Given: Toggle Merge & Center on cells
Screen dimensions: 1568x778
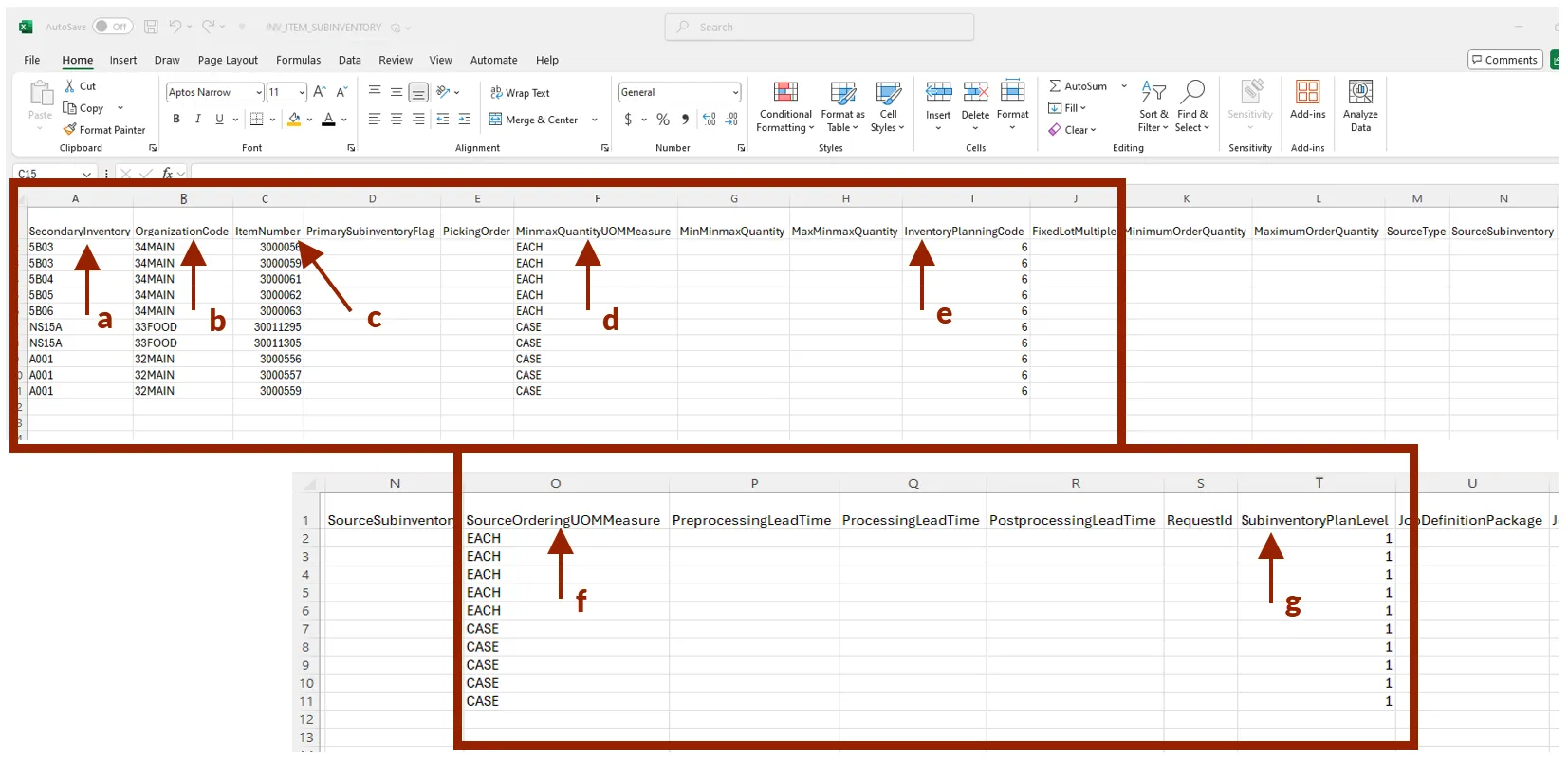Looking at the screenshot, I should click(x=533, y=120).
